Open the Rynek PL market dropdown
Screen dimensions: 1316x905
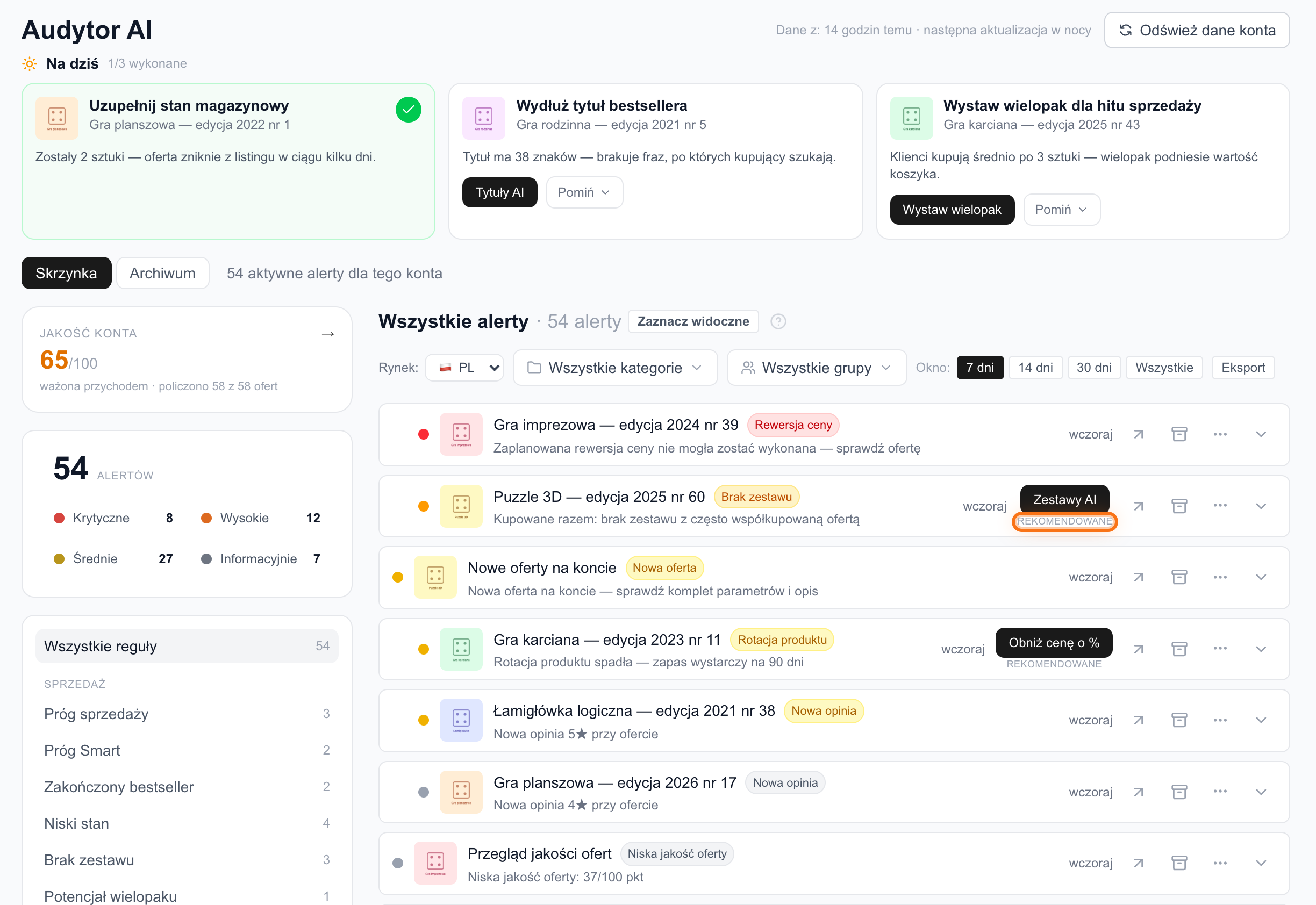coord(464,368)
